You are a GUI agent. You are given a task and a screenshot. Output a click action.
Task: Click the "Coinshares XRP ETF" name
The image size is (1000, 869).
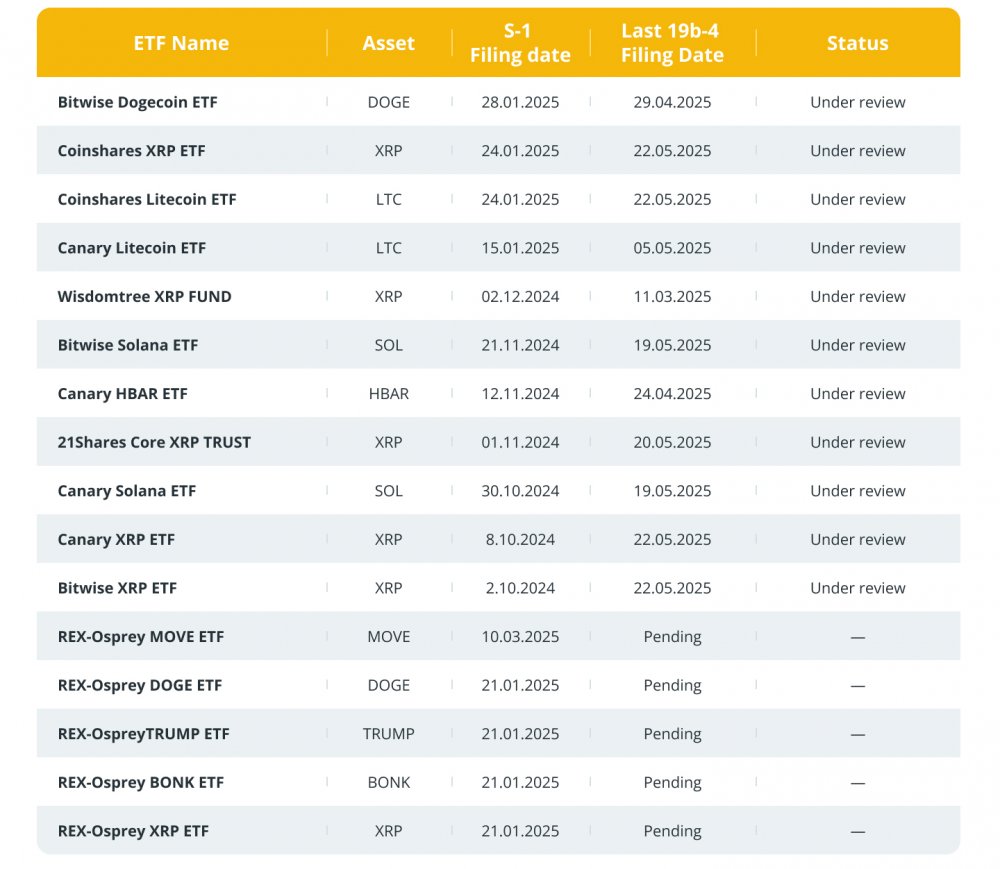(x=131, y=150)
